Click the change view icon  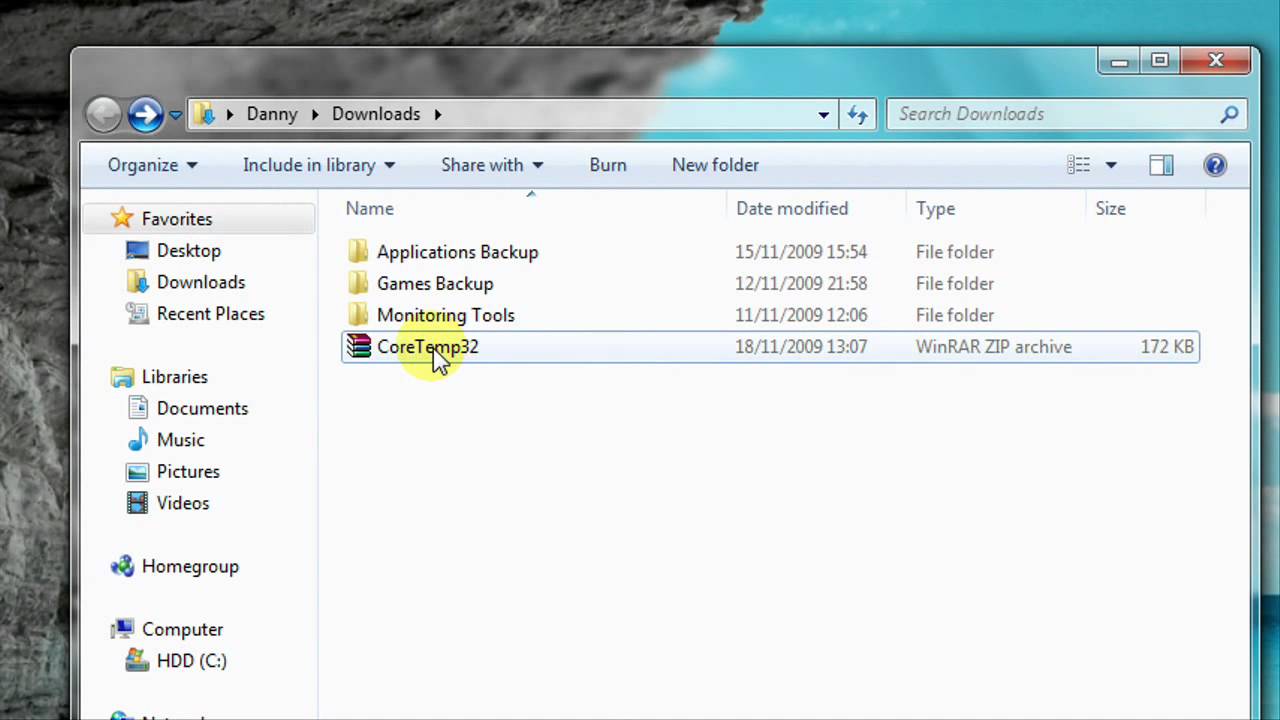pos(1078,165)
